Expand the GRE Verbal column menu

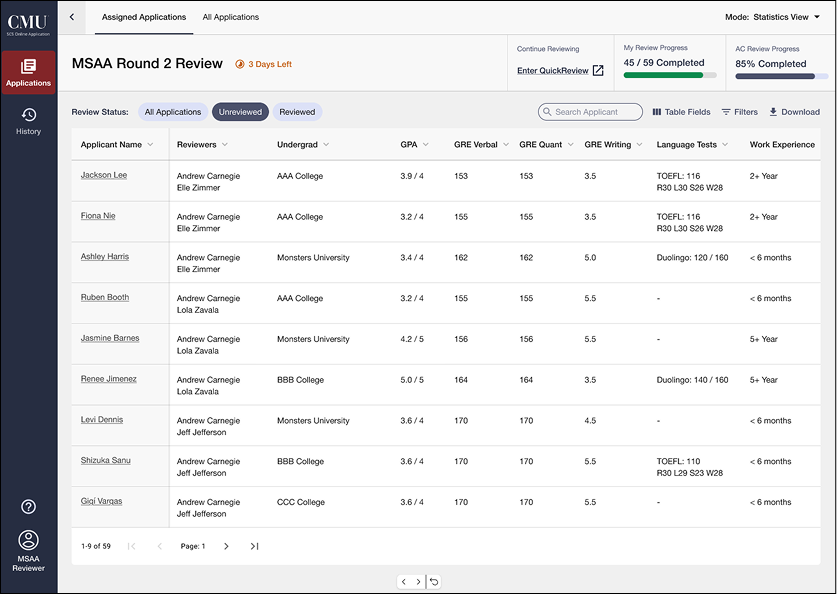[x=506, y=145]
